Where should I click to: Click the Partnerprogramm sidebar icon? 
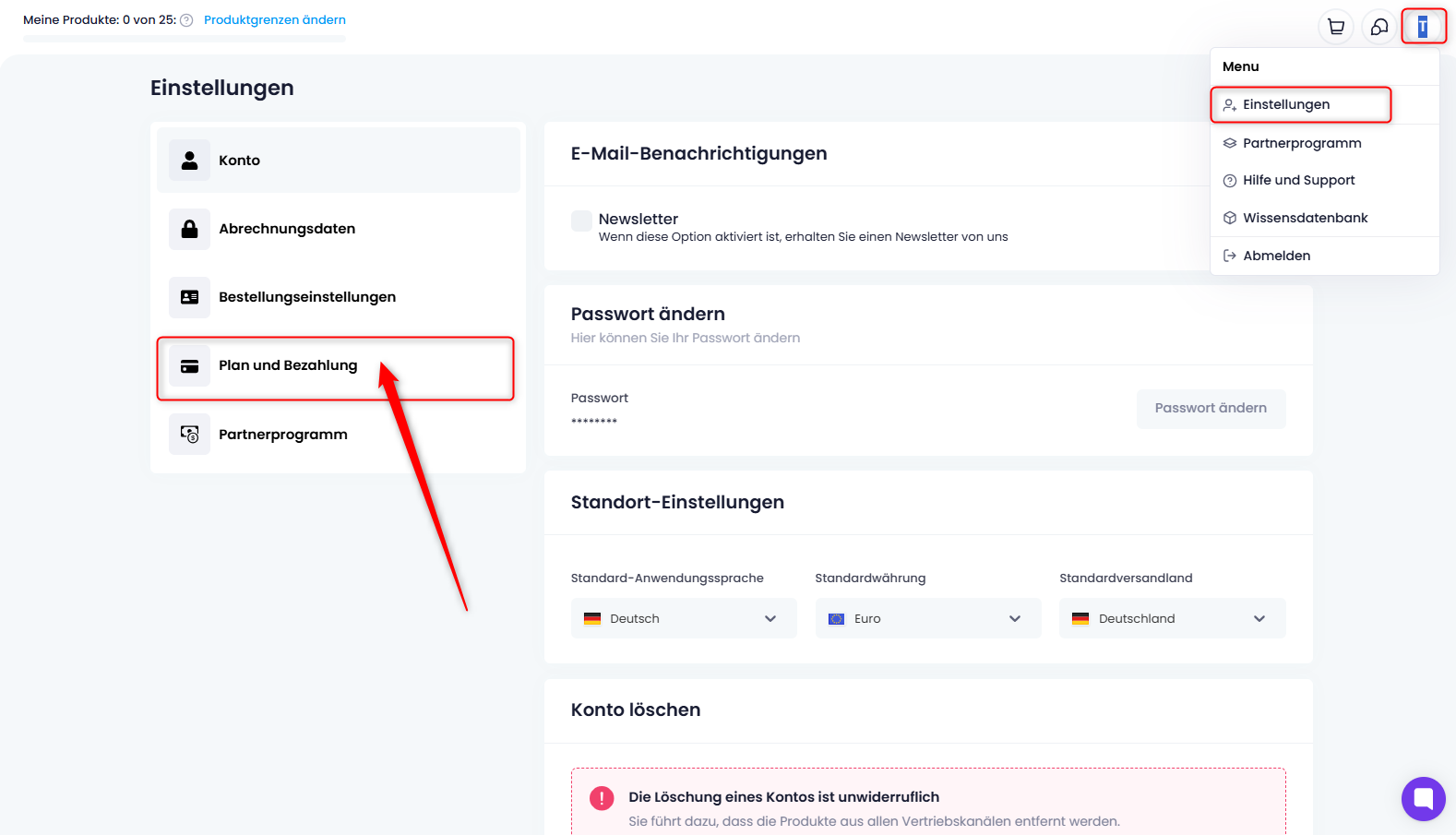(189, 435)
